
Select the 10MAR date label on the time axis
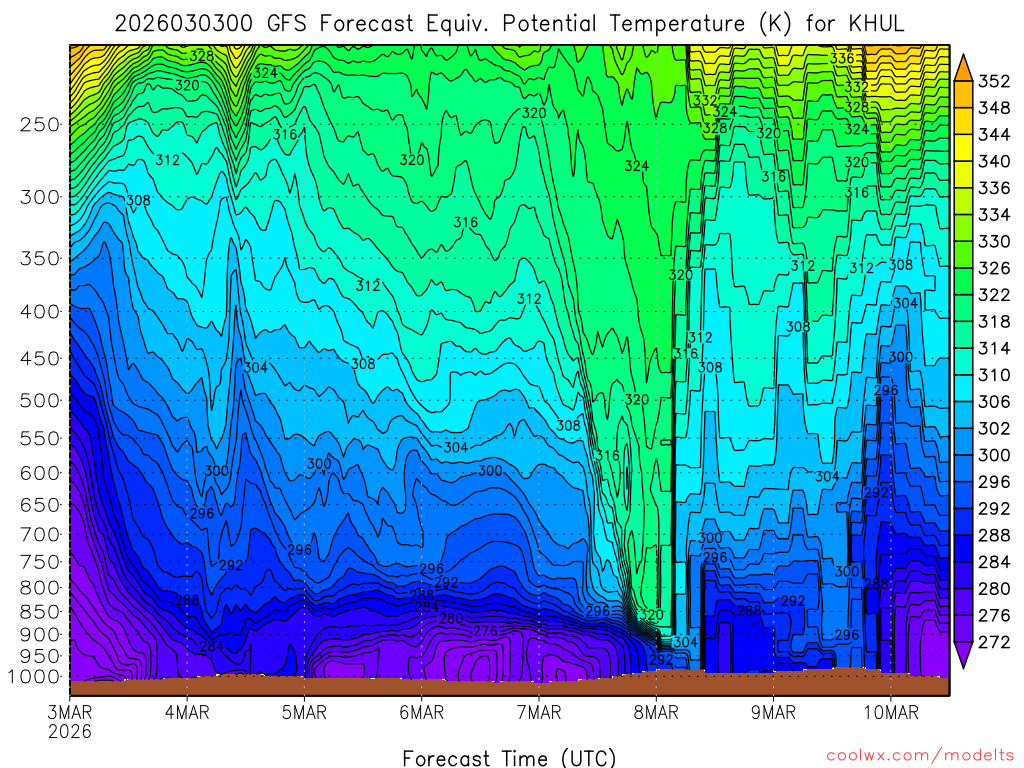tap(891, 712)
